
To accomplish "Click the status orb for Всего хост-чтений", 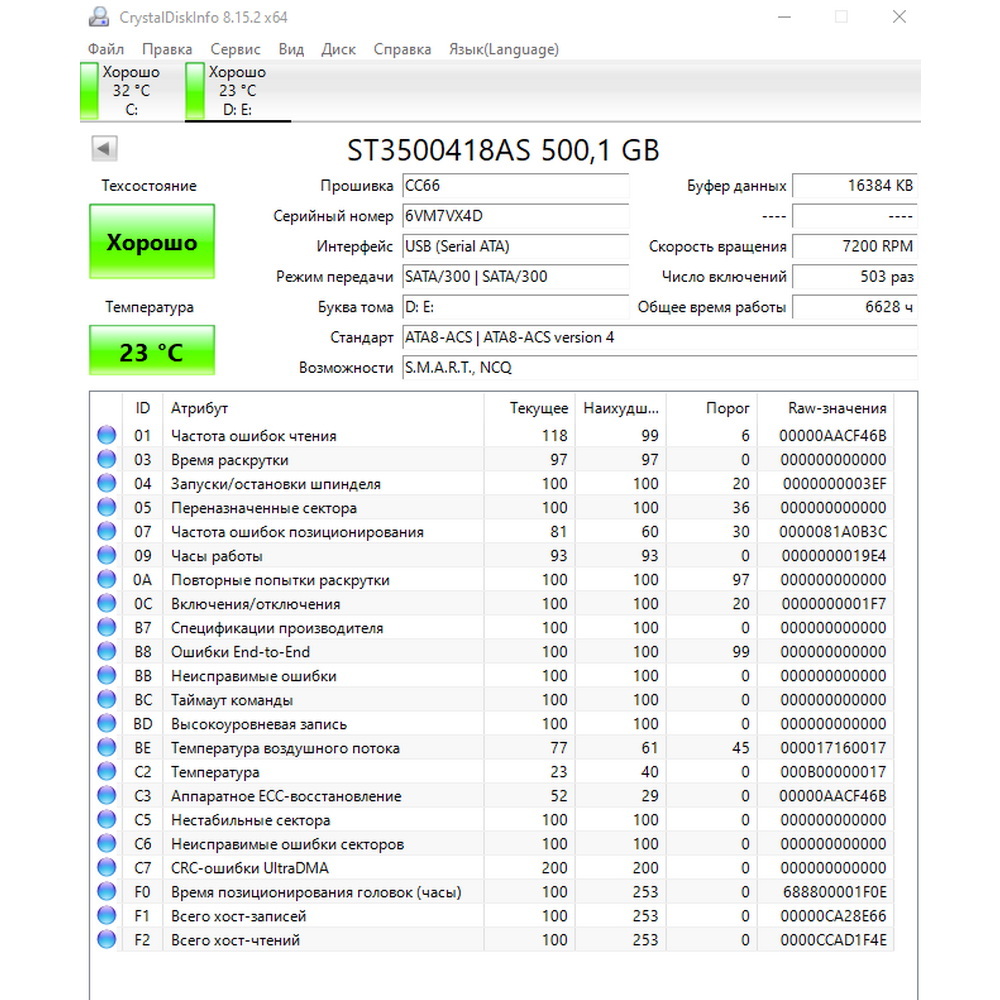I will coord(107,939).
